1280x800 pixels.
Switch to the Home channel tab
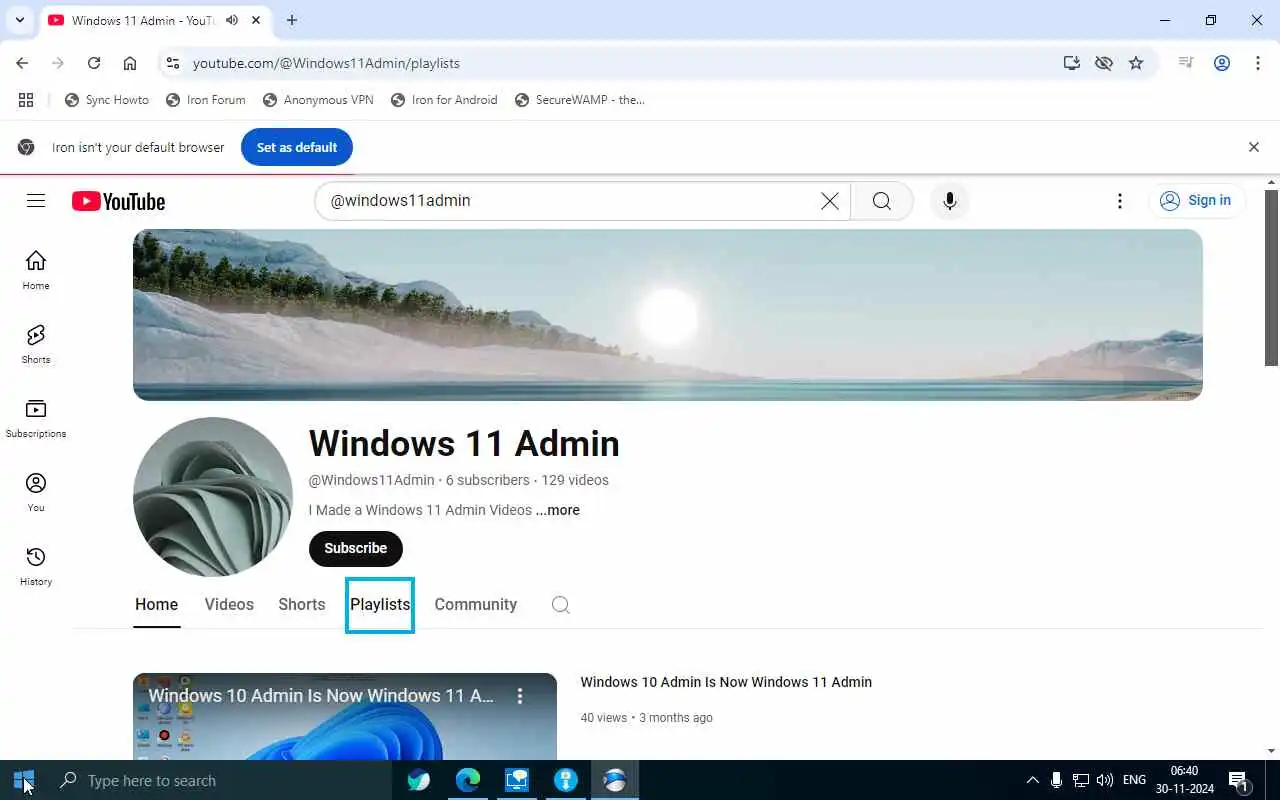click(157, 605)
